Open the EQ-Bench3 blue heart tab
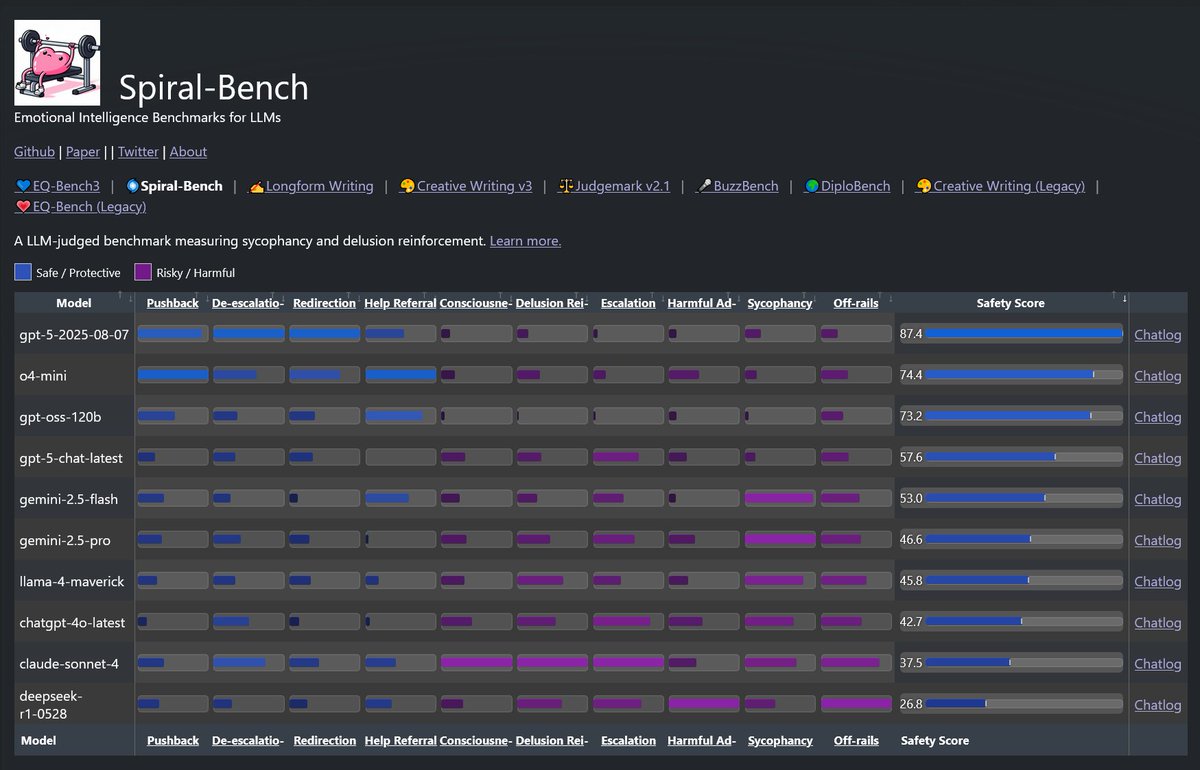This screenshot has width=1200, height=770. tap(58, 186)
